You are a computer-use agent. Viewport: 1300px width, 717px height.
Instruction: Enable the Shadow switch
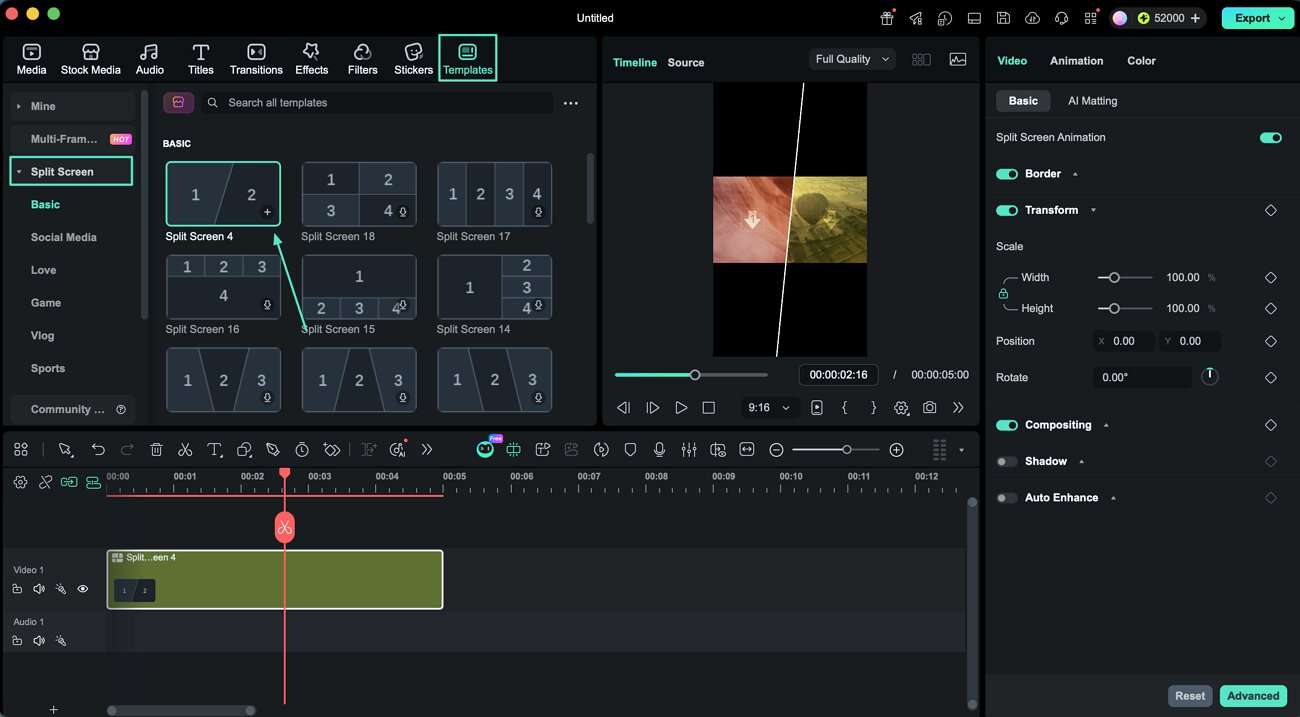click(x=1007, y=461)
